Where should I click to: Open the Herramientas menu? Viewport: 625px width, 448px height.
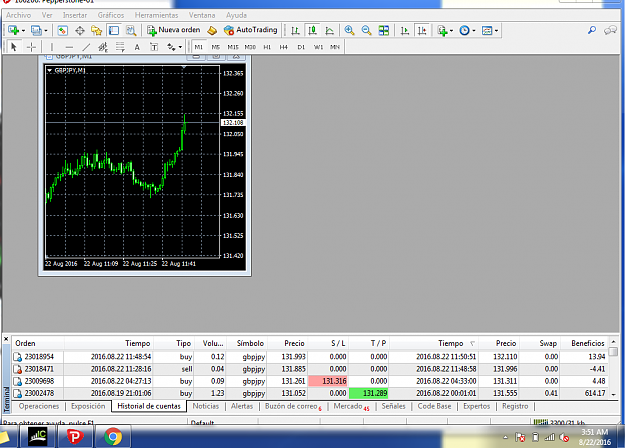(x=156, y=15)
